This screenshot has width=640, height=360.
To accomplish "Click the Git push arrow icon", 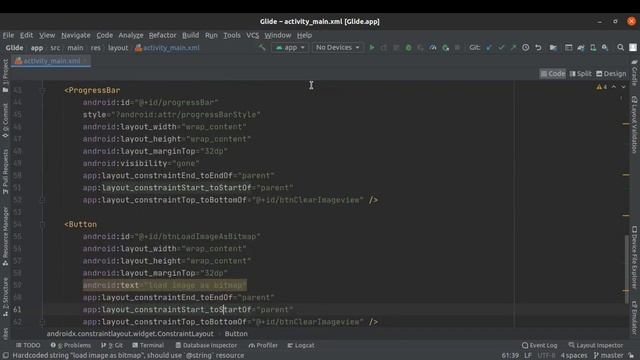I will (513, 48).
